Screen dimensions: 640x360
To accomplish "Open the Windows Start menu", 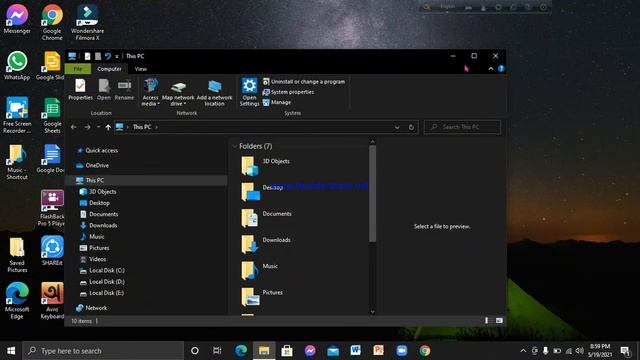I will tap(11, 351).
